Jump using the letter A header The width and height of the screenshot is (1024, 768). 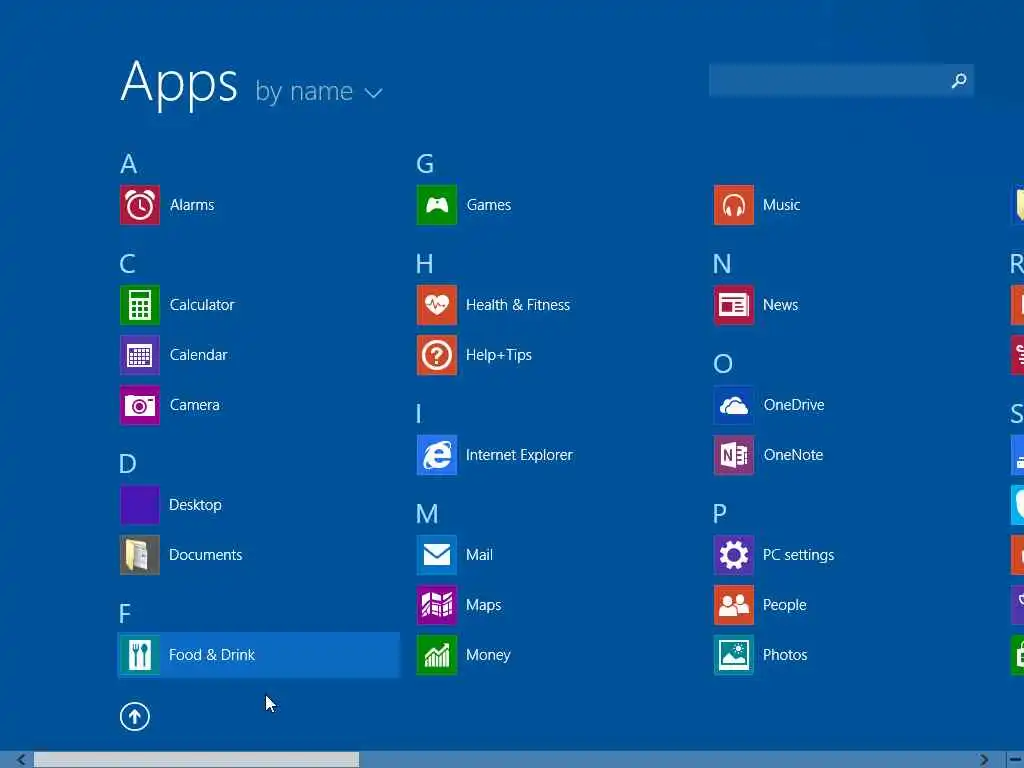point(129,164)
